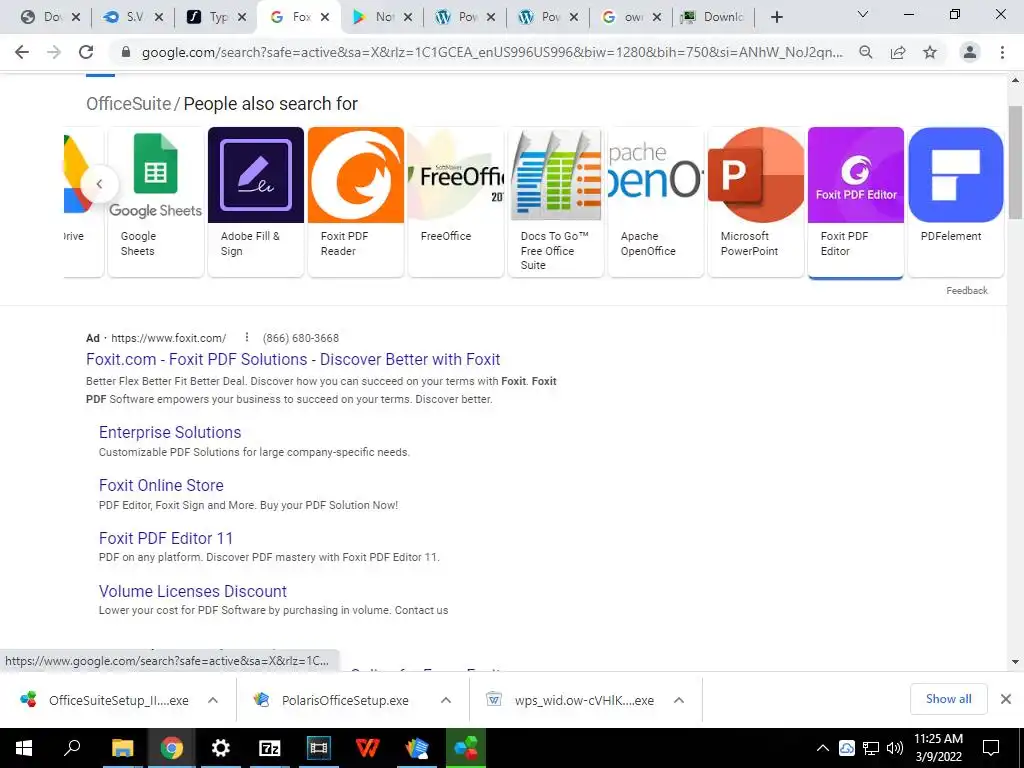Open OfficeSuite app from taskbar
The image size is (1024, 768).
pos(466,748)
